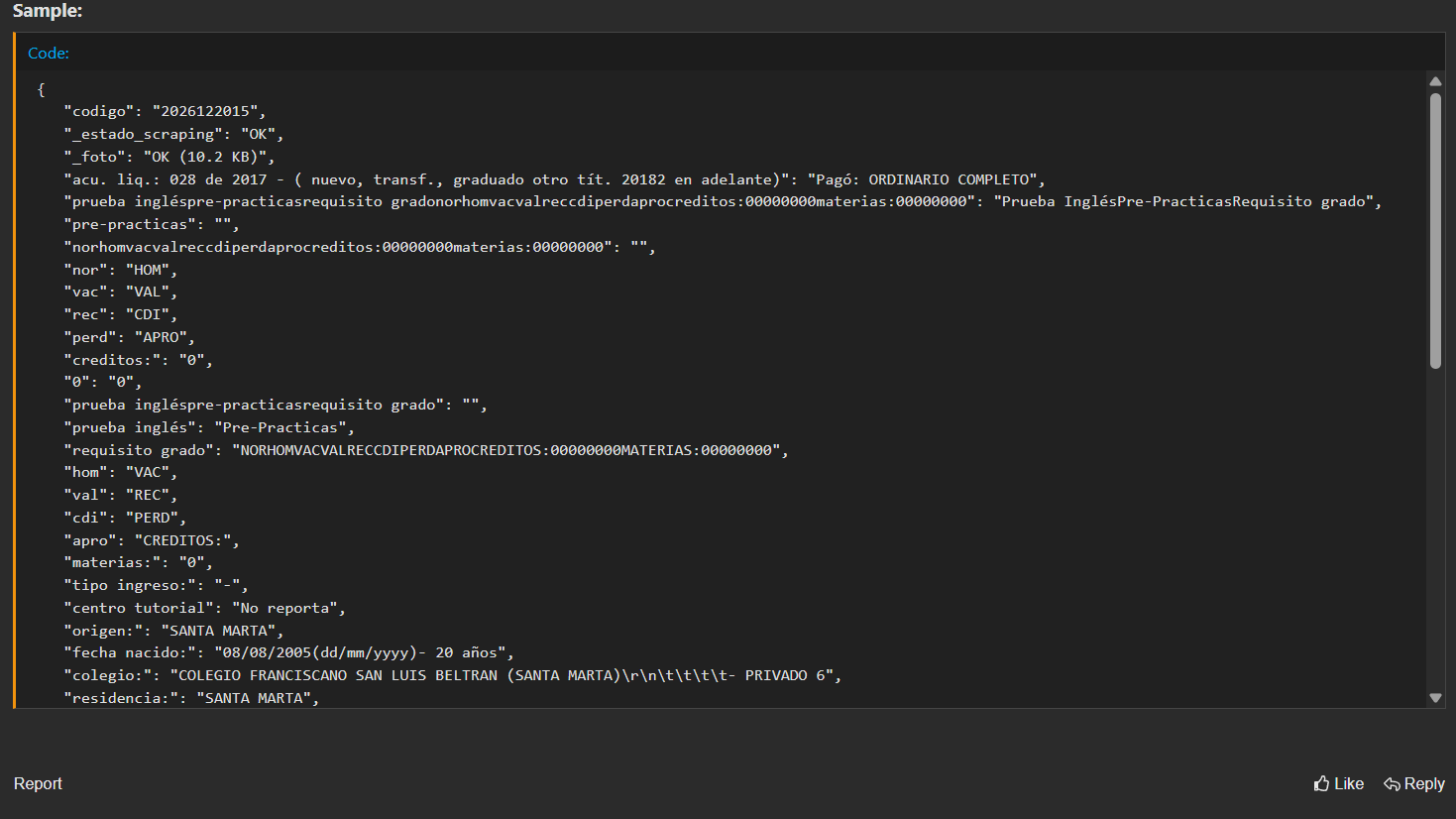
Task: Click the "apro": "CREDITOS:" line
Action: point(152,540)
